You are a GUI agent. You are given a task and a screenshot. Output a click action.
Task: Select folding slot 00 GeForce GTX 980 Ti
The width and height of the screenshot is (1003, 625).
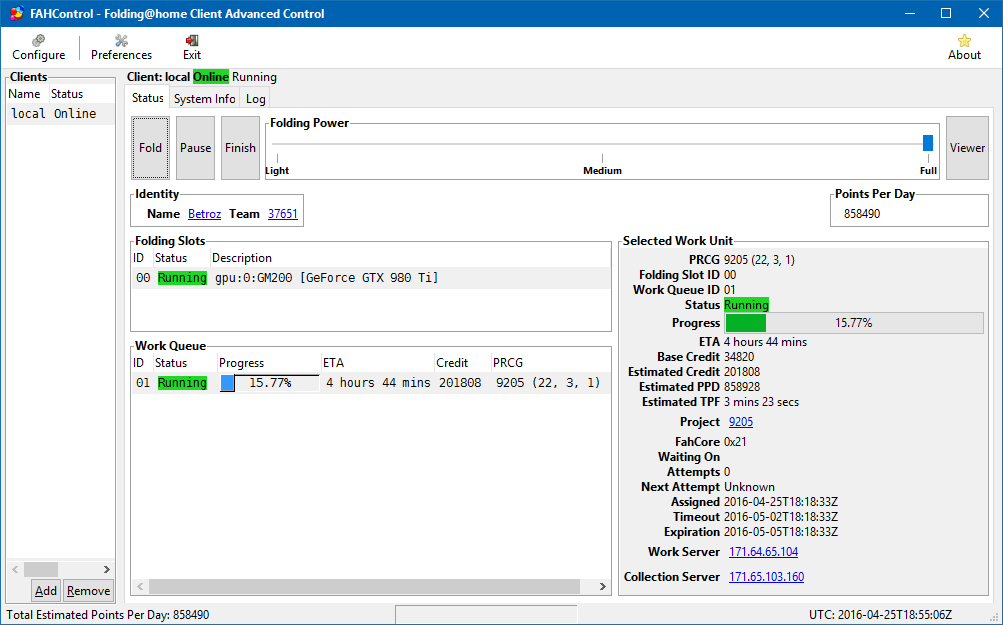[x=370, y=278]
